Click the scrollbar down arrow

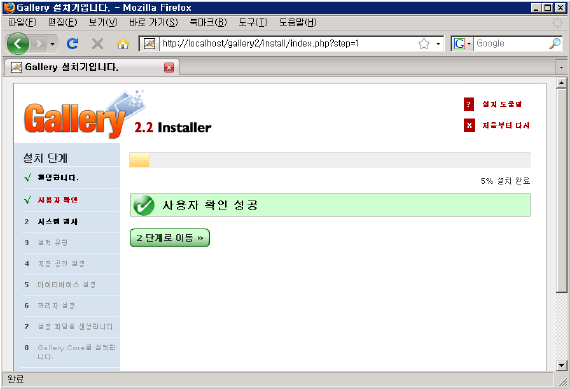562,365
